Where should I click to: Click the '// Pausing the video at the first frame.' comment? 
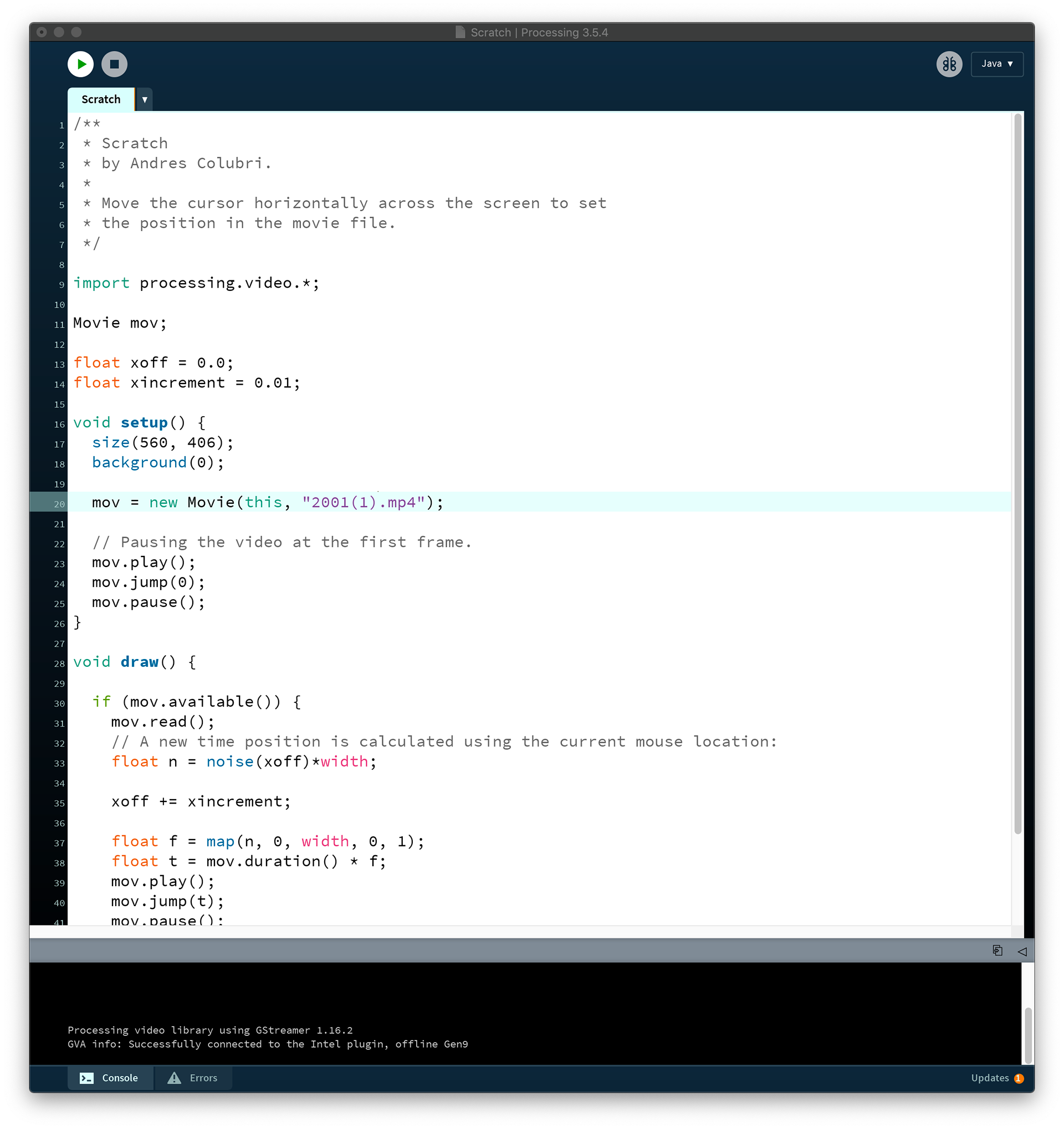[x=282, y=542]
